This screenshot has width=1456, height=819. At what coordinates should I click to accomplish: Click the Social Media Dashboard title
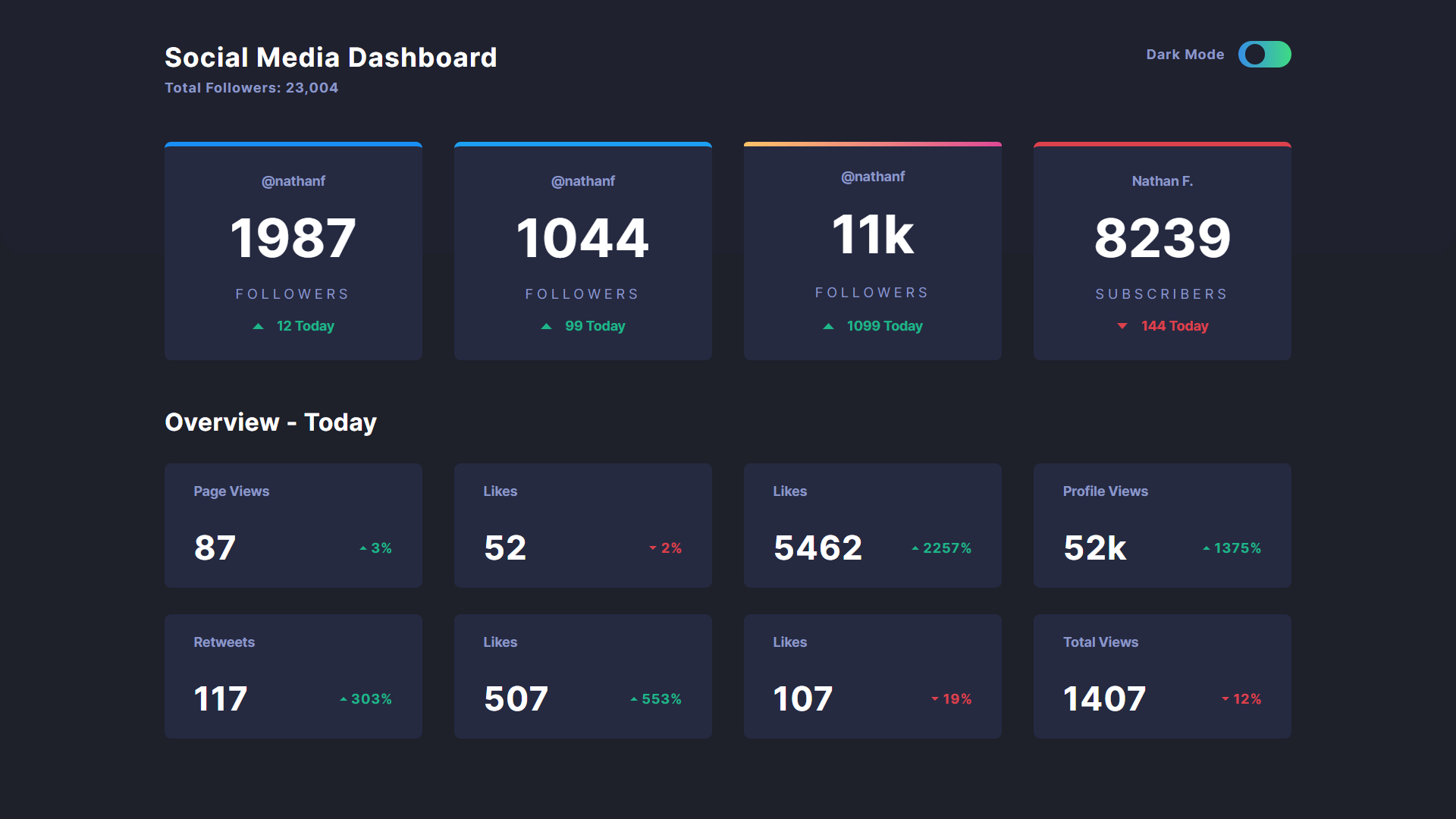[x=331, y=57]
